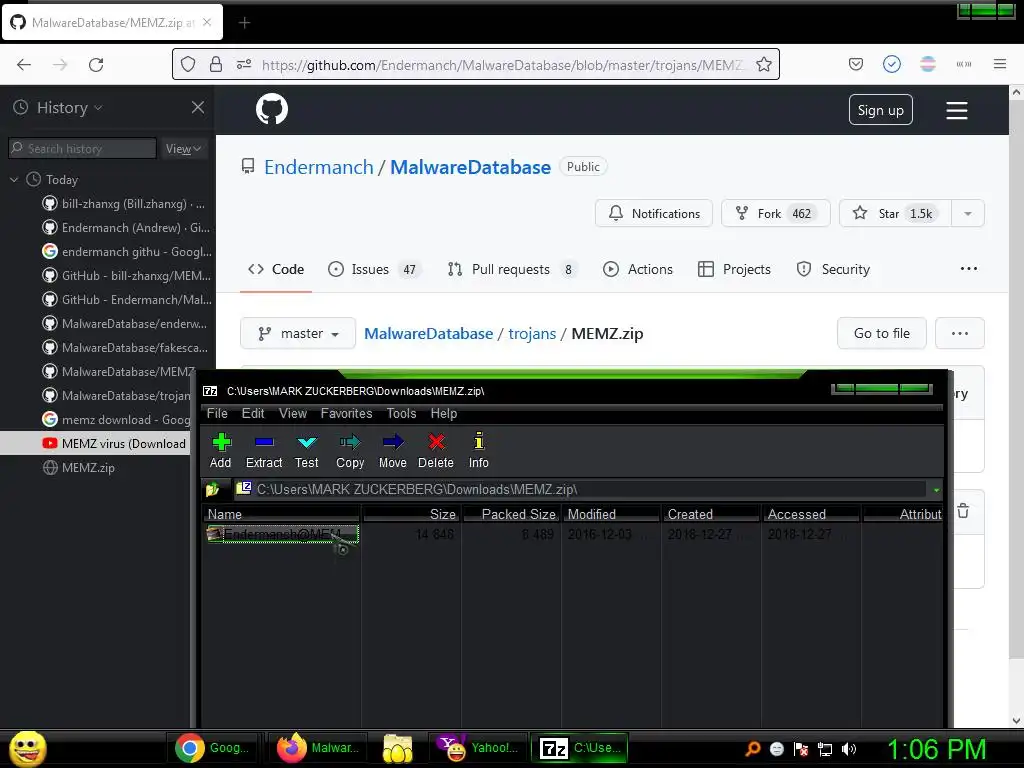Open the MalwareDatabase repository link

tap(470, 167)
